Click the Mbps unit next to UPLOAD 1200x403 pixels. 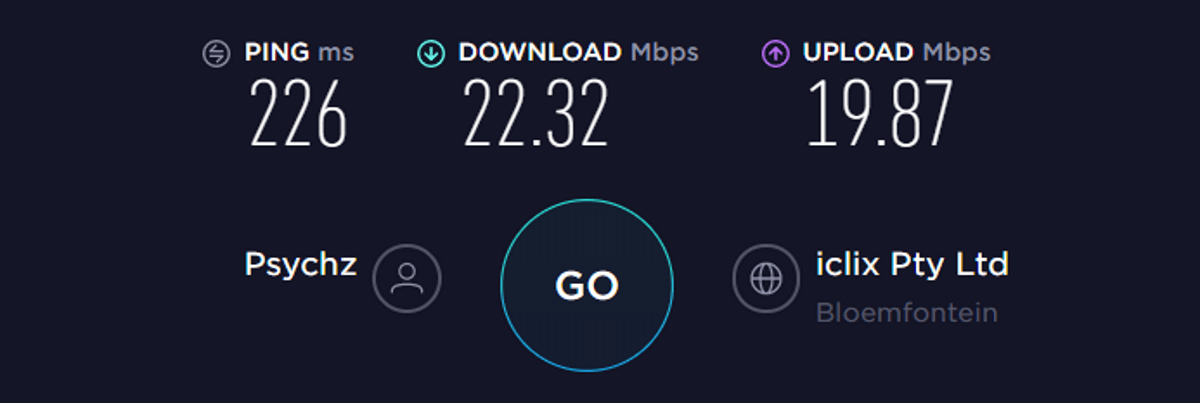(956, 53)
